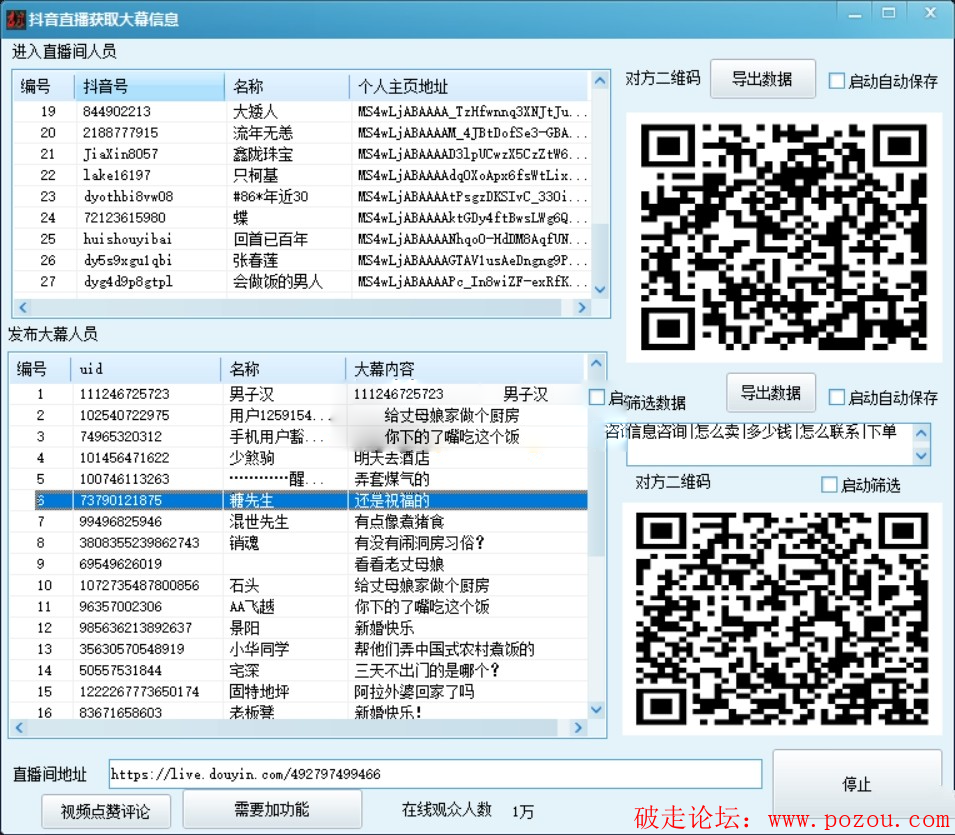Click danmaku text 弄套煤气的

392,479
